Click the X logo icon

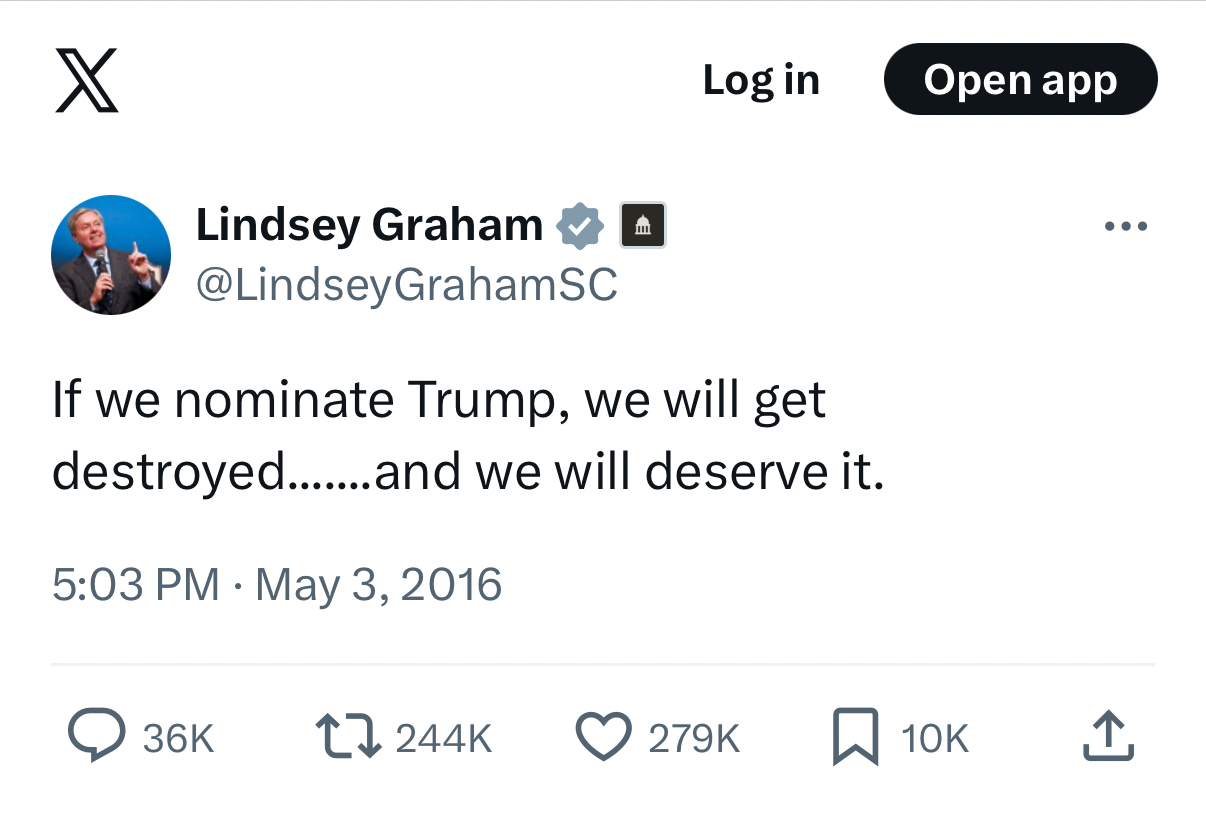click(x=86, y=80)
